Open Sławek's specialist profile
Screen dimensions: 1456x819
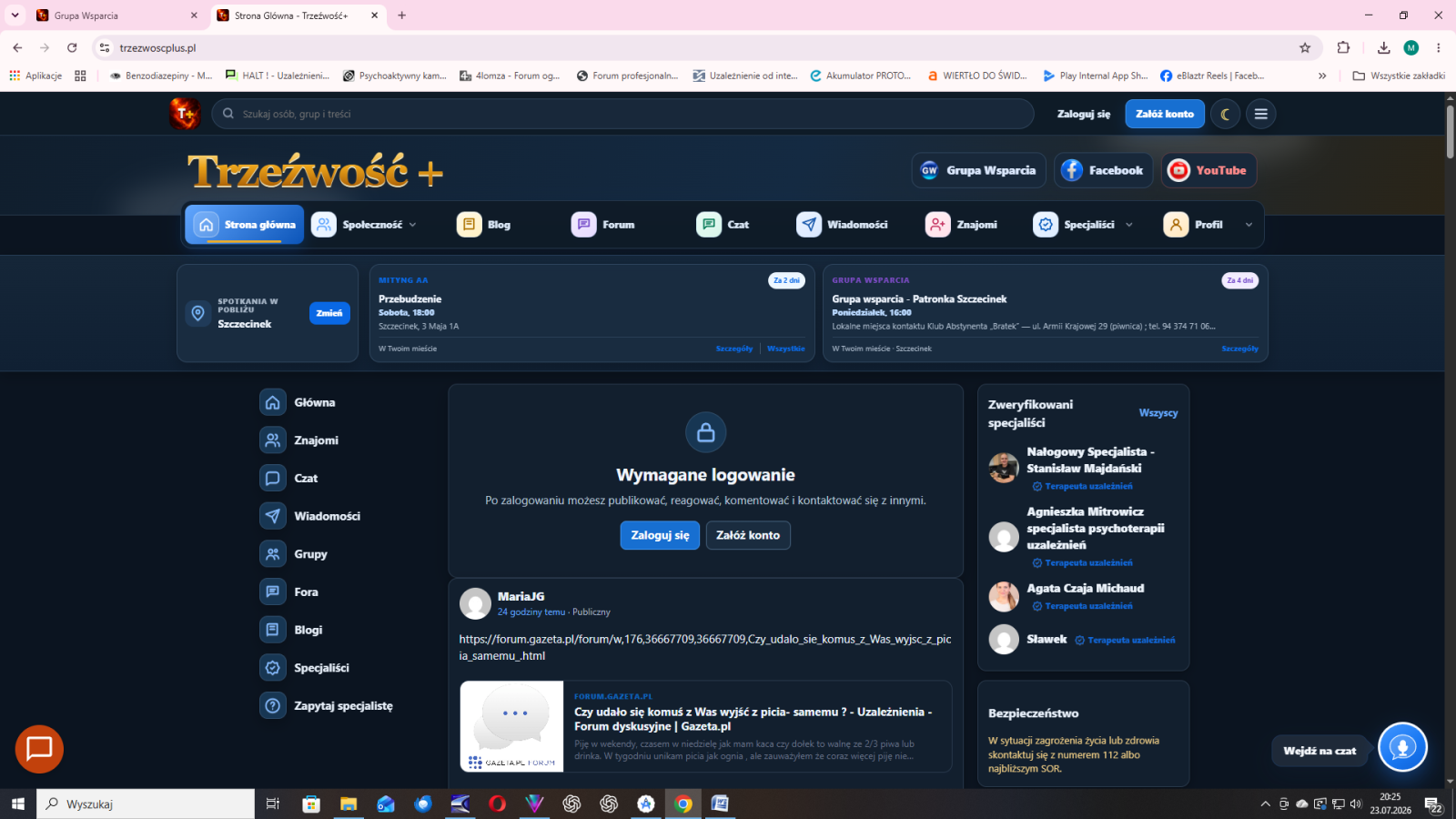tap(1046, 639)
